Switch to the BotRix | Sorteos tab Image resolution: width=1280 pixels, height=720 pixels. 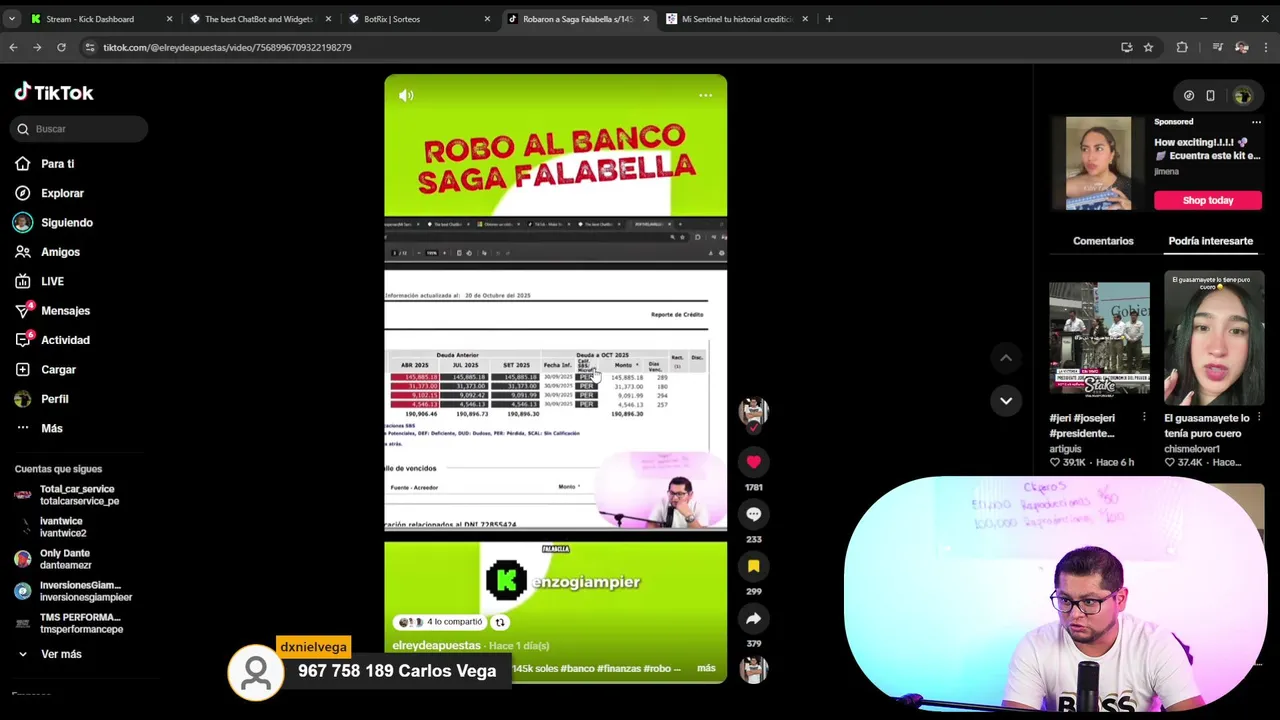(418, 19)
